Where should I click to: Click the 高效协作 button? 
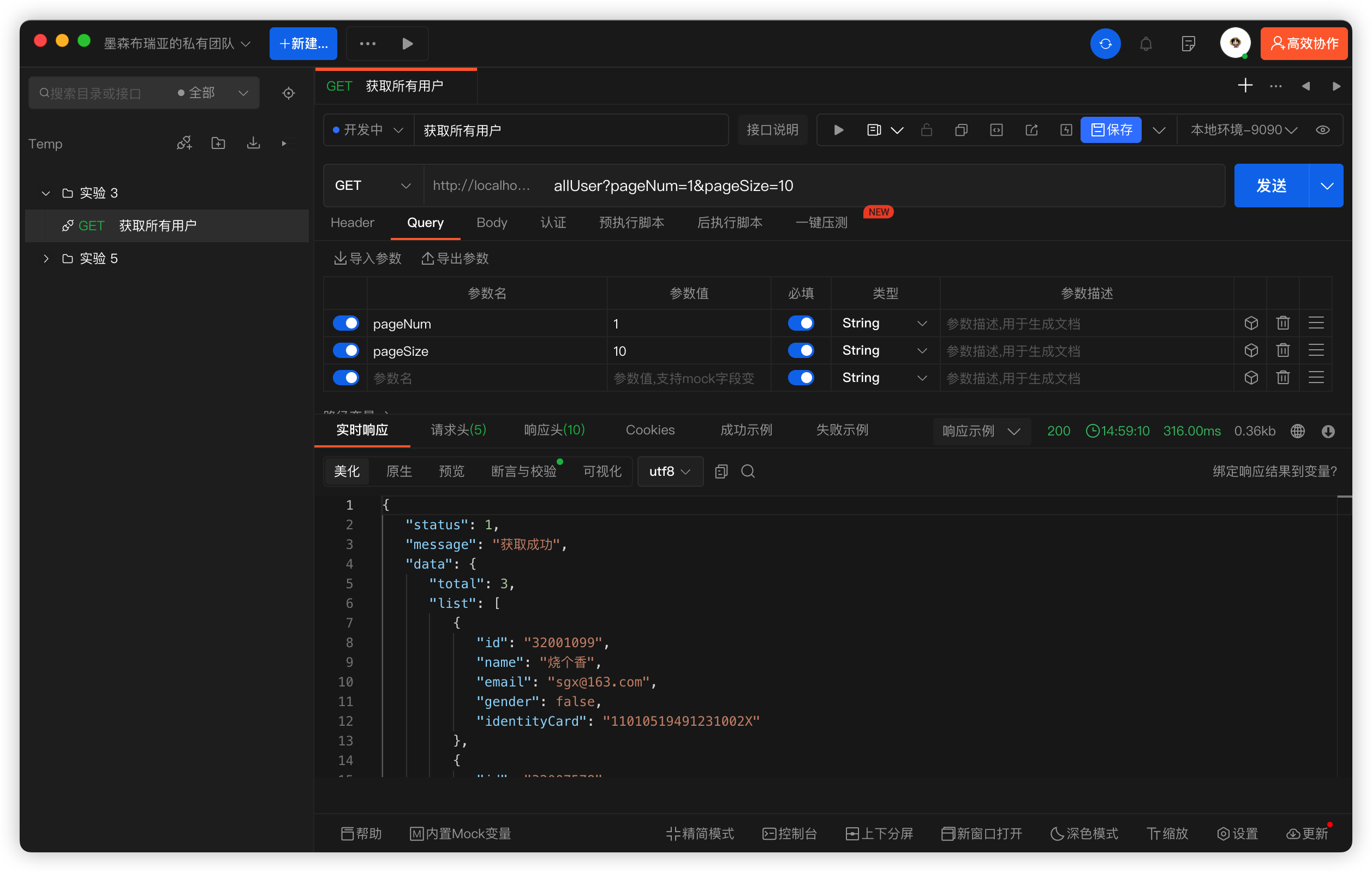[1303, 44]
